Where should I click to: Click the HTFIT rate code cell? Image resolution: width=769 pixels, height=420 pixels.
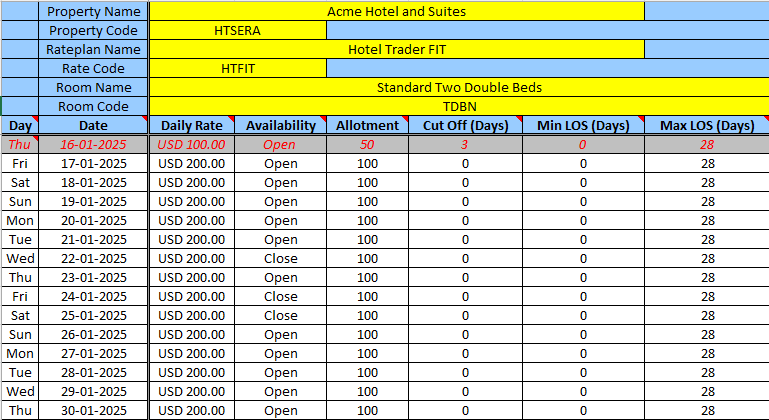[x=238, y=69]
